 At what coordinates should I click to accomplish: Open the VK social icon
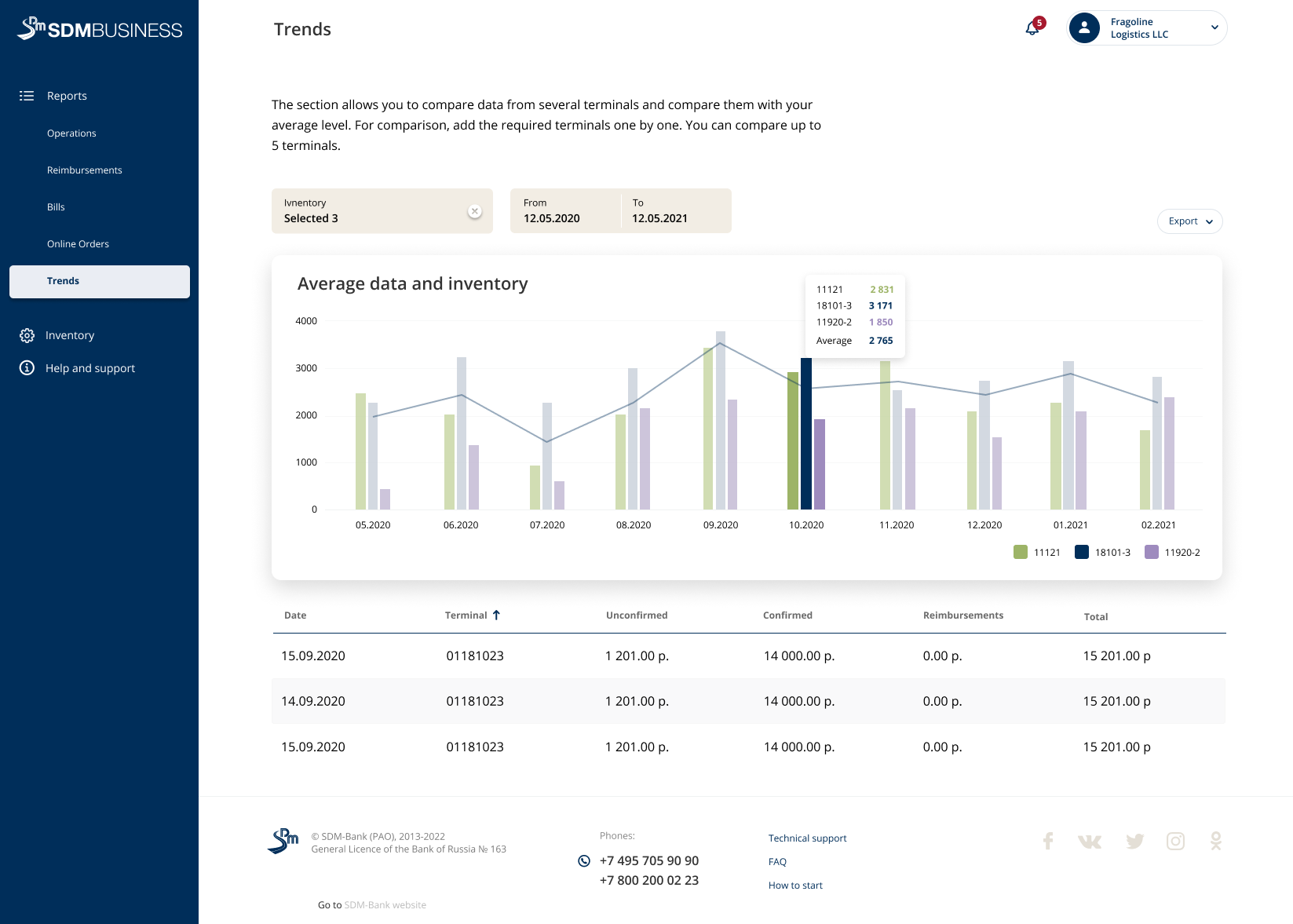click(x=1090, y=842)
